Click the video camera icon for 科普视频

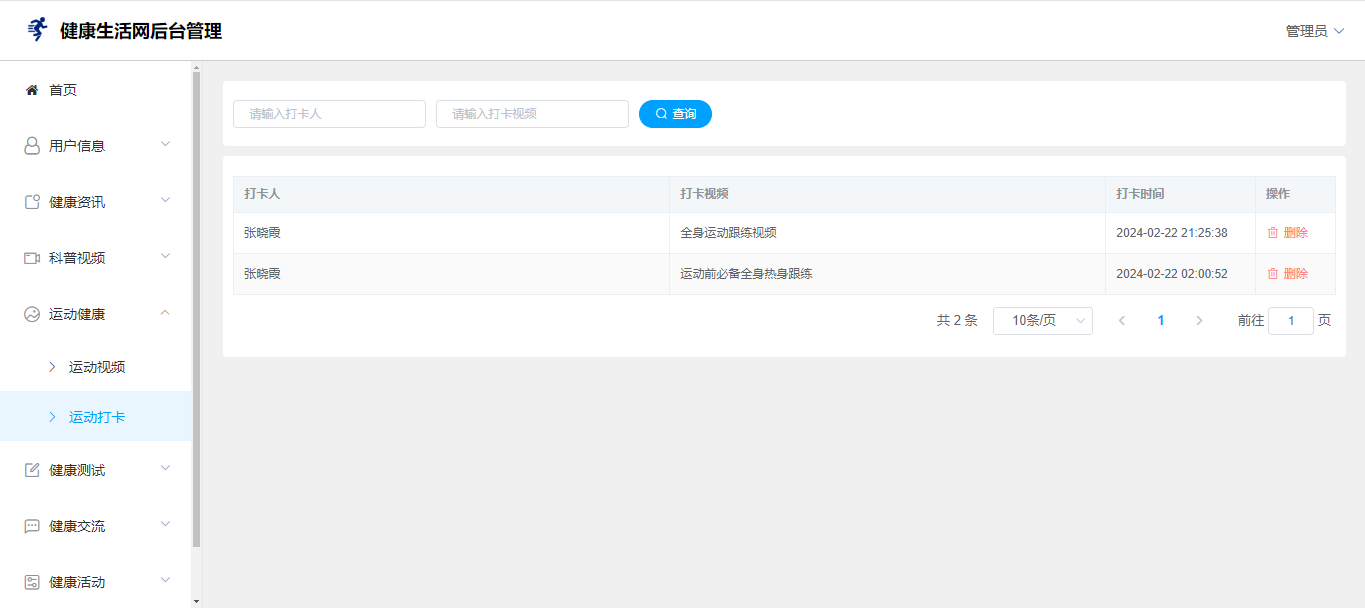[x=32, y=258]
